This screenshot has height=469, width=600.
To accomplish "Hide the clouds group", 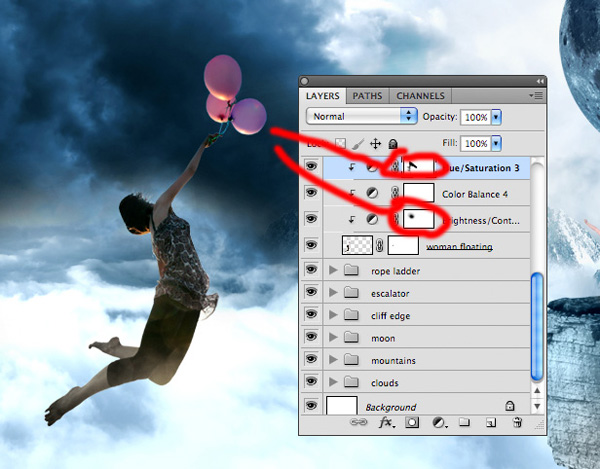I will 311,381.
